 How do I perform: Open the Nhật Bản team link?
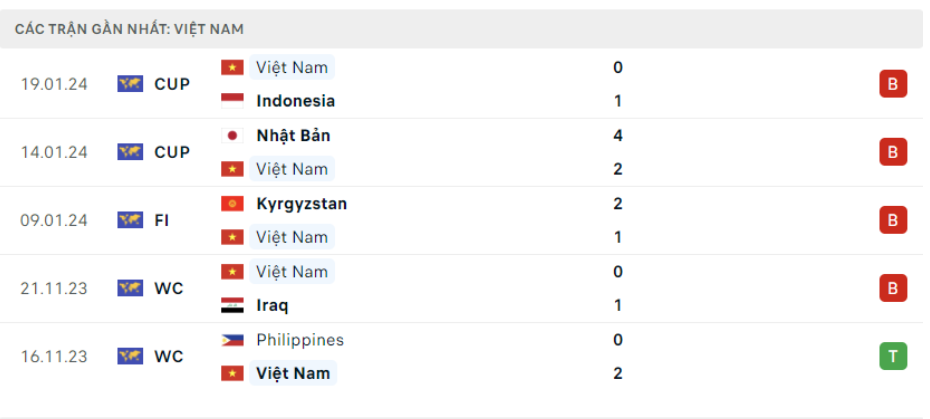(x=293, y=136)
